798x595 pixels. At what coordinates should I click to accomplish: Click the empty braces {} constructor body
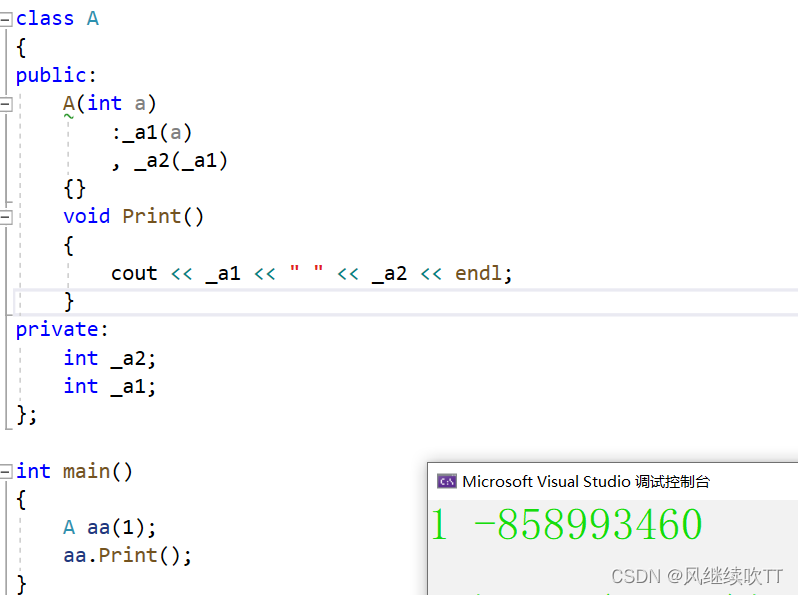click(74, 189)
